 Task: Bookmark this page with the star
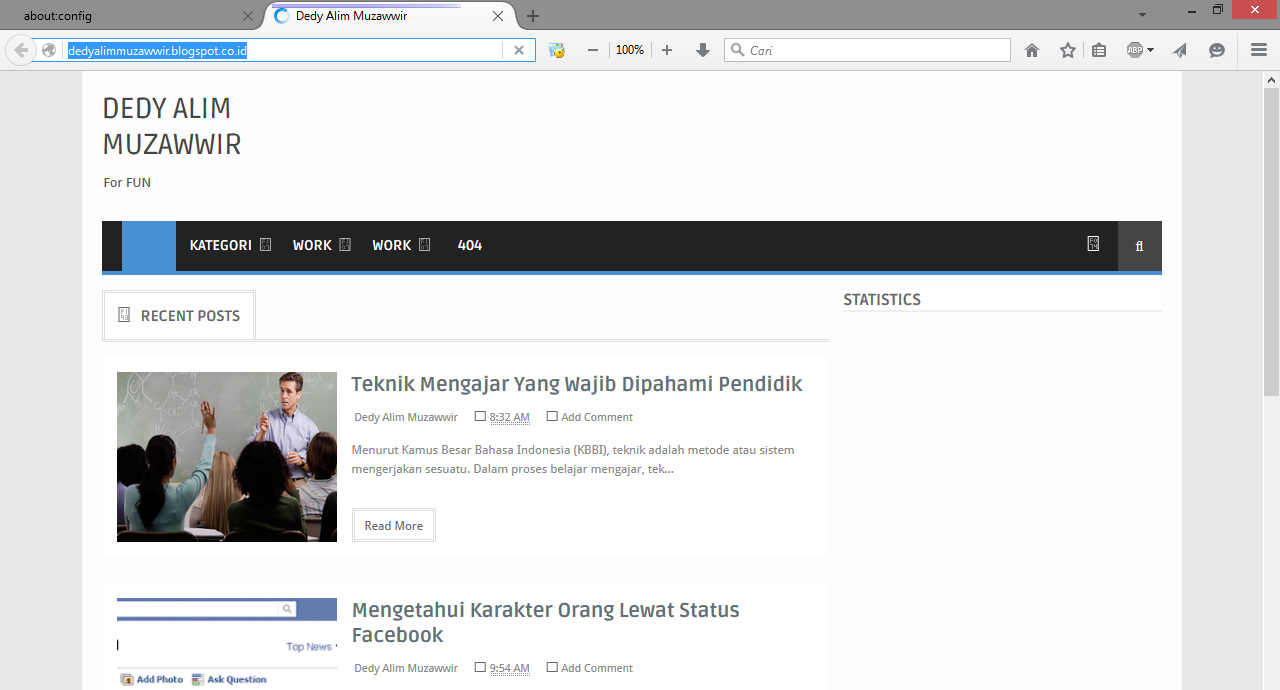pyautogui.click(x=1068, y=50)
